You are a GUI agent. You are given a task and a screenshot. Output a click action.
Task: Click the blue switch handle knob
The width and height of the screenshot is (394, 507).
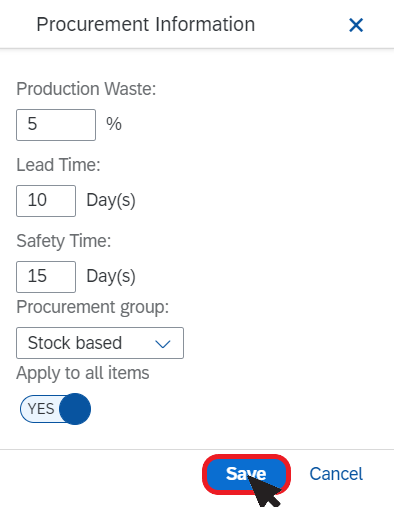tap(75, 409)
